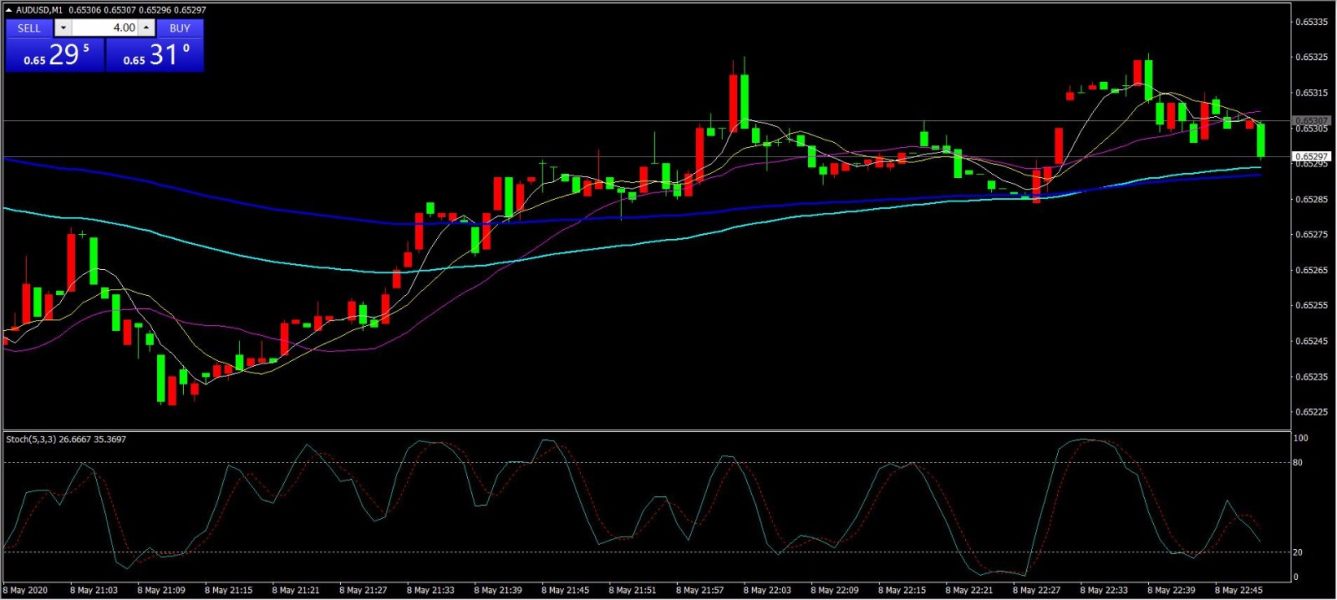Click the "8 May 22:15" time label
1337x600 pixels.
(904, 590)
